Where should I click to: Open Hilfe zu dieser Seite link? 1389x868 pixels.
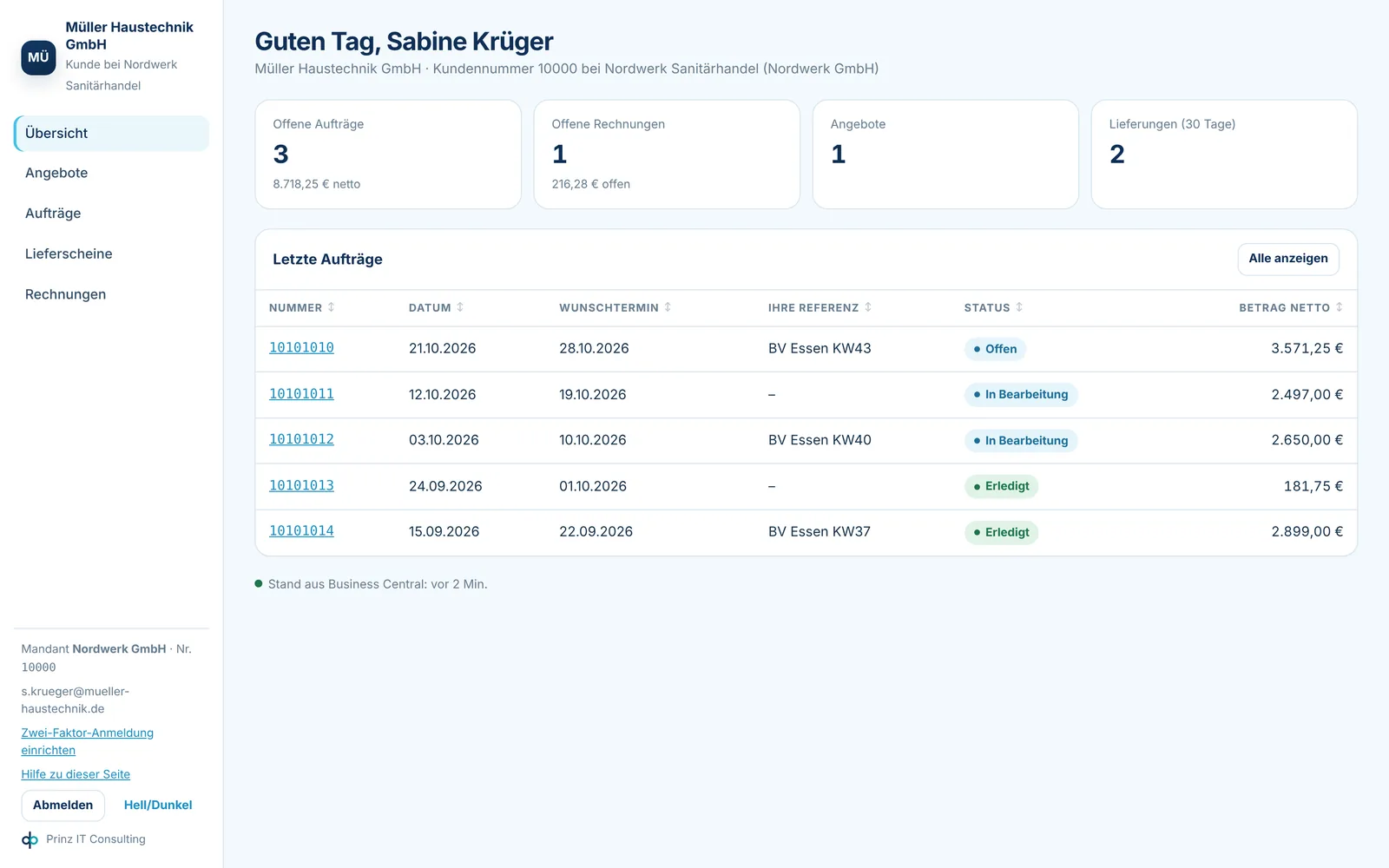click(x=76, y=774)
